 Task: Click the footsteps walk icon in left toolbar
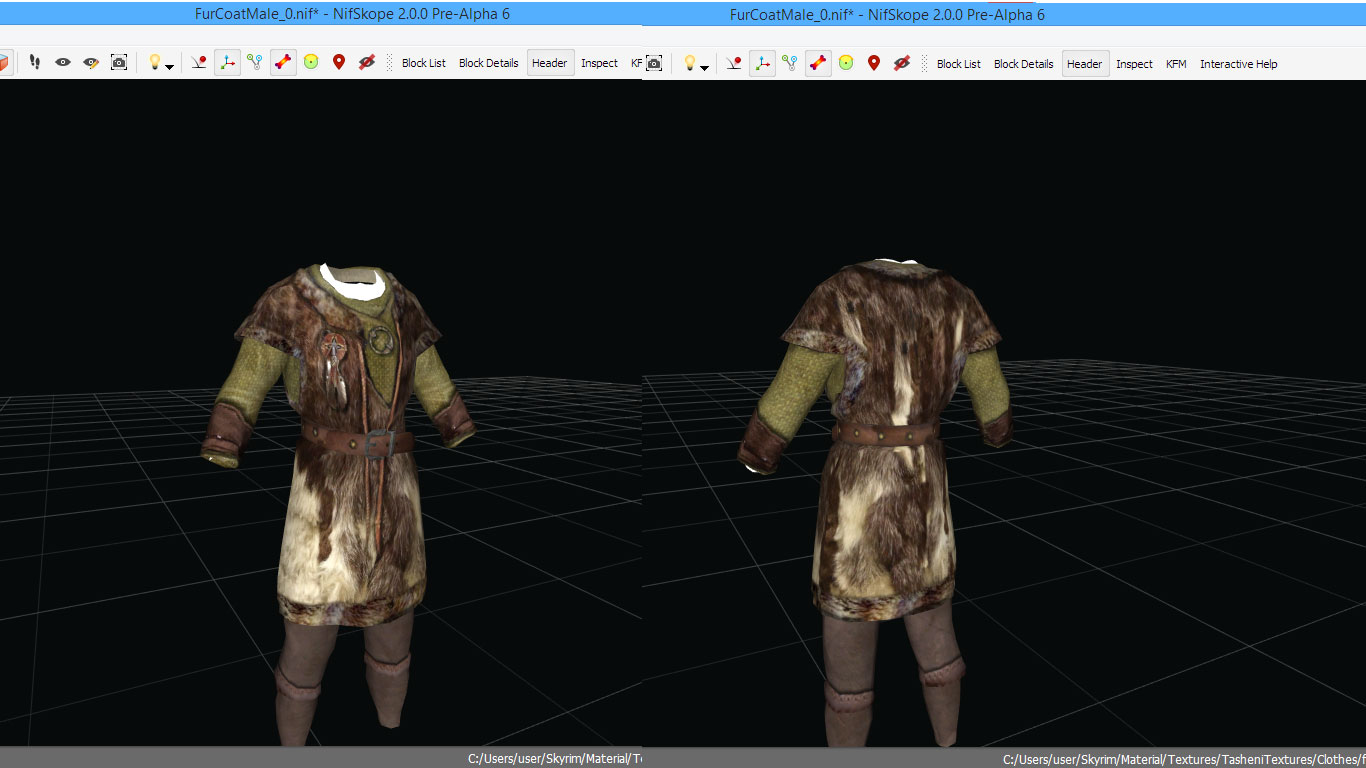point(35,62)
